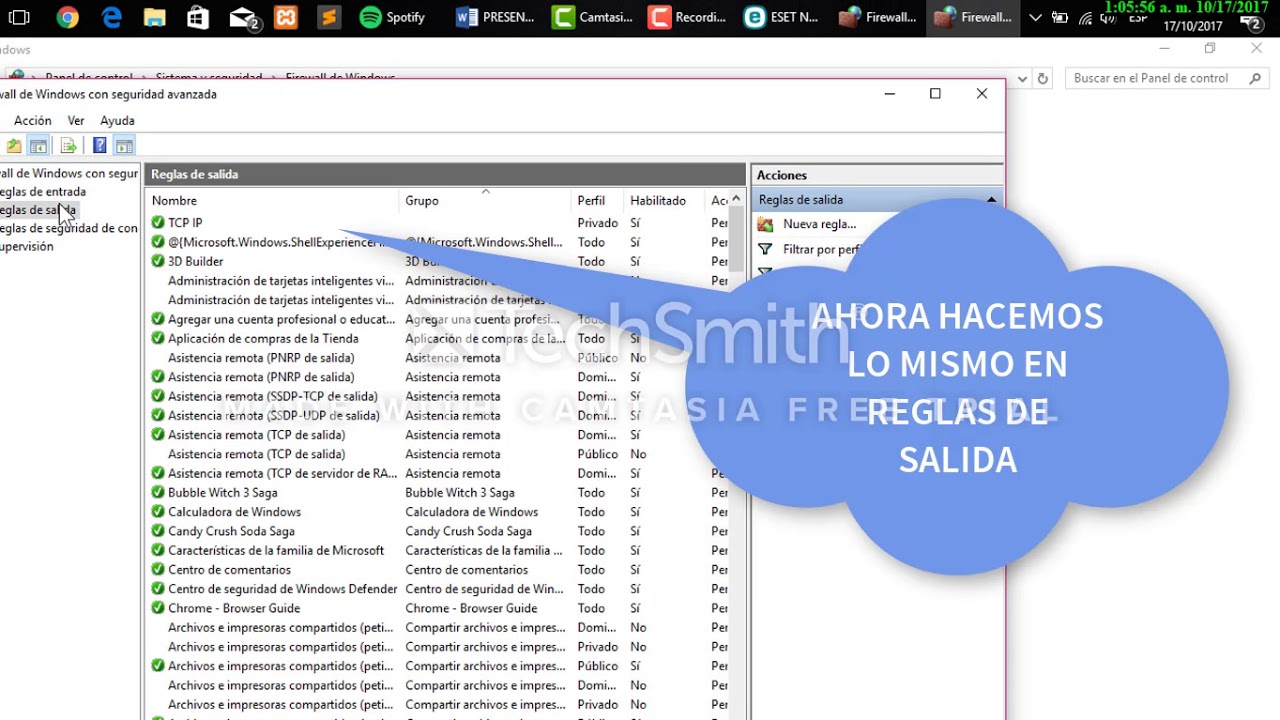Click the magnifier icon in Control Panel search box
This screenshot has width=1280, height=720.
coord(1254,78)
